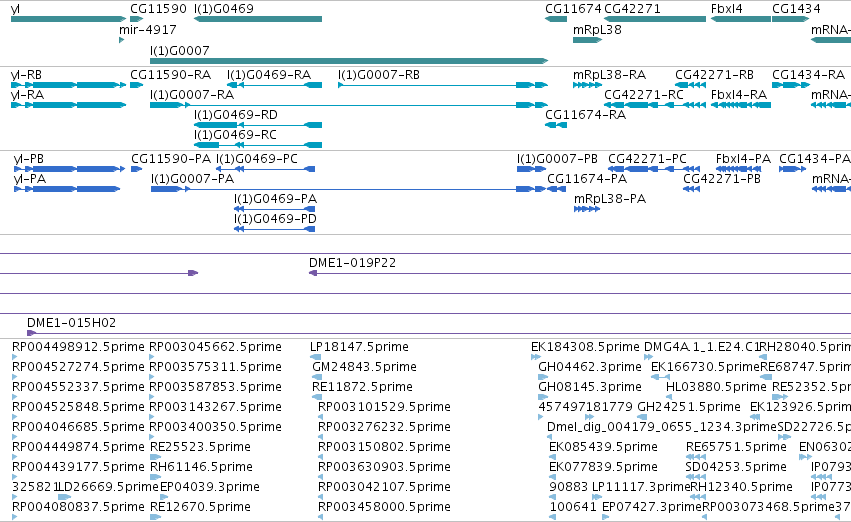Screen dimensions: 851x522
Task: Click the mRpL38-RA transcript label
Action: [609, 75]
